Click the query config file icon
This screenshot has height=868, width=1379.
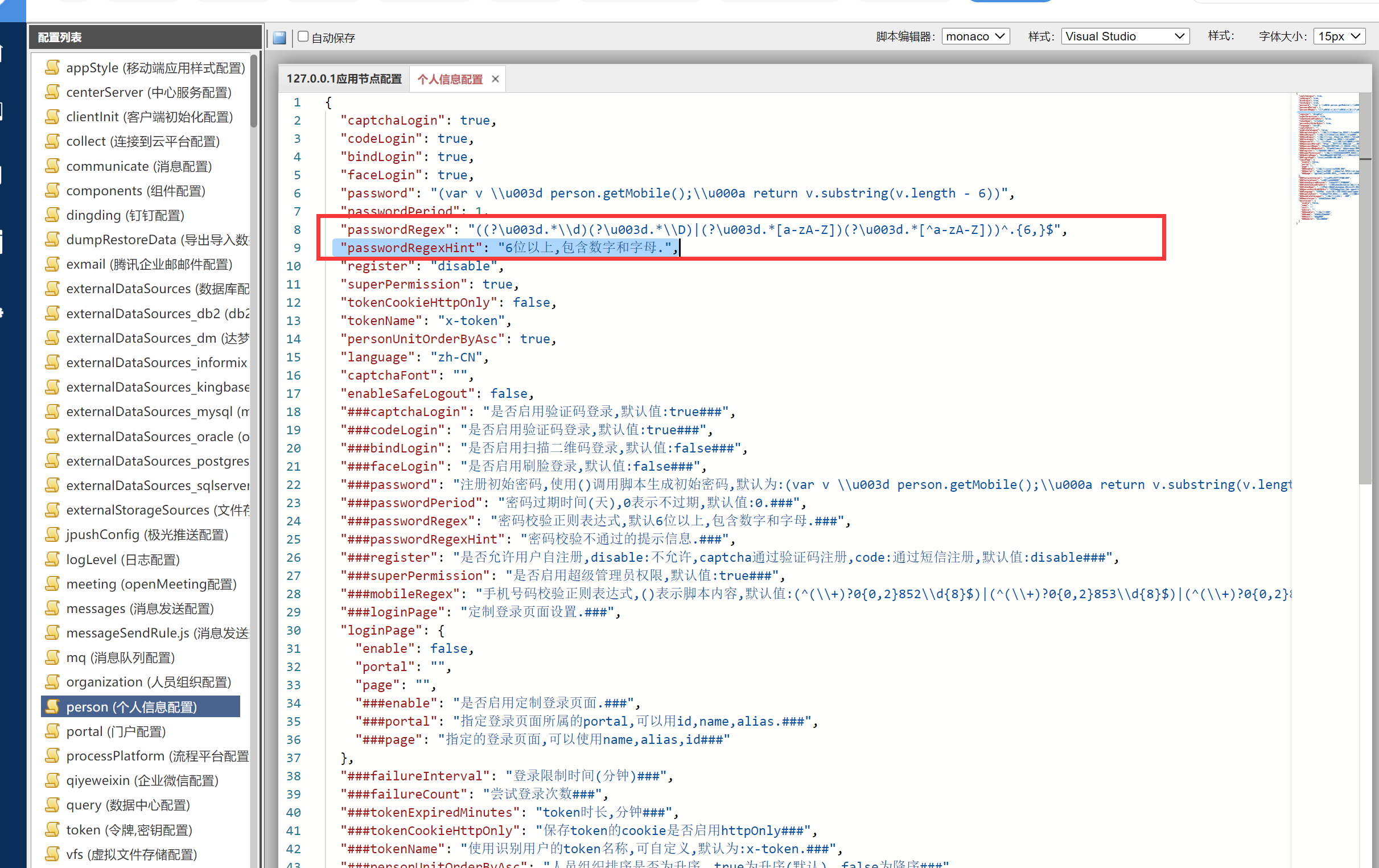[53, 805]
